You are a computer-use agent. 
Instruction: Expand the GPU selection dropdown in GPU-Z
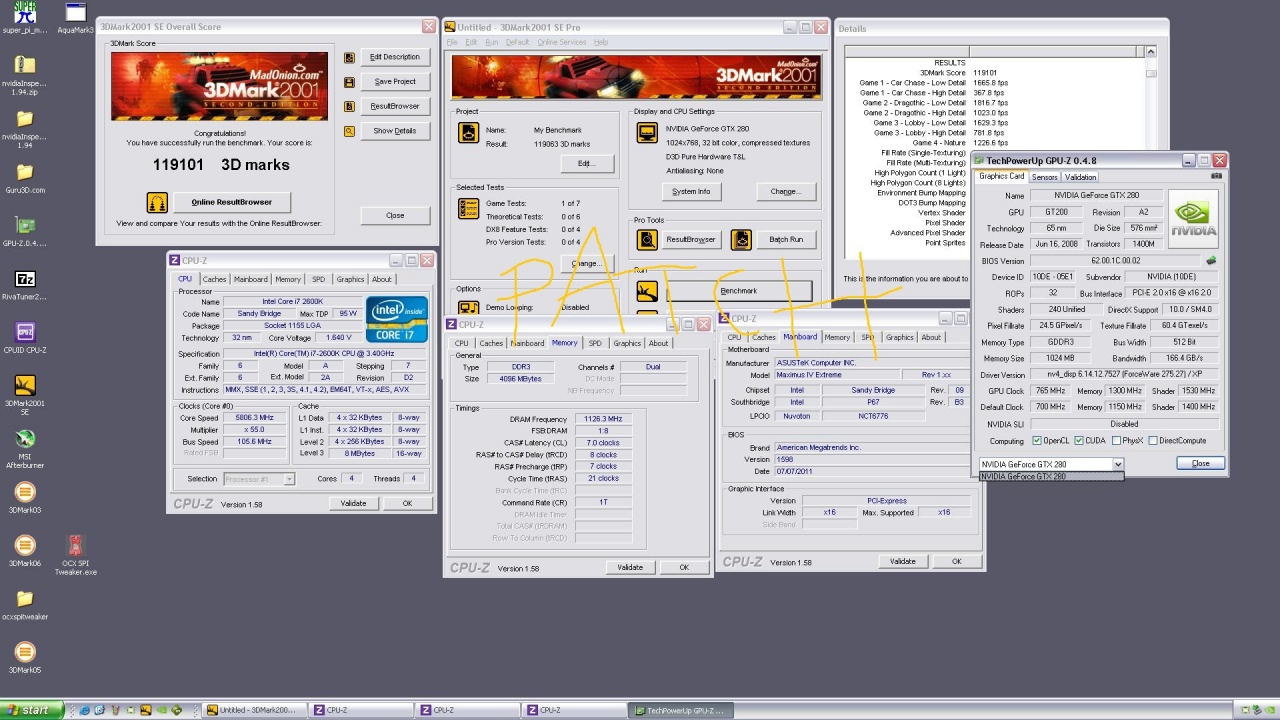tap(1118, 464)
